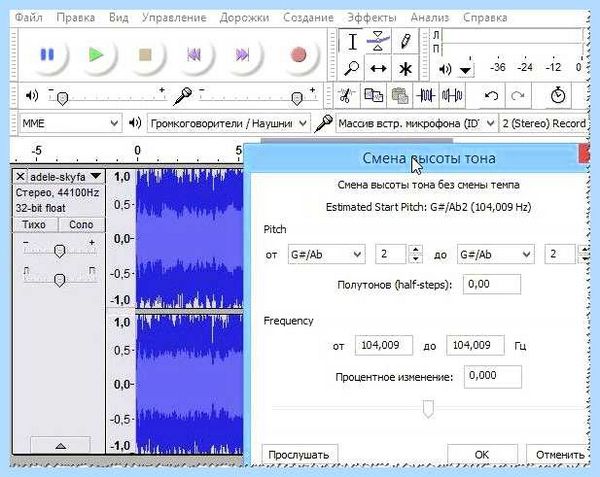Open the Дорожки menu
This screenshot has height=477, width=600.
(x=244, y=18)
